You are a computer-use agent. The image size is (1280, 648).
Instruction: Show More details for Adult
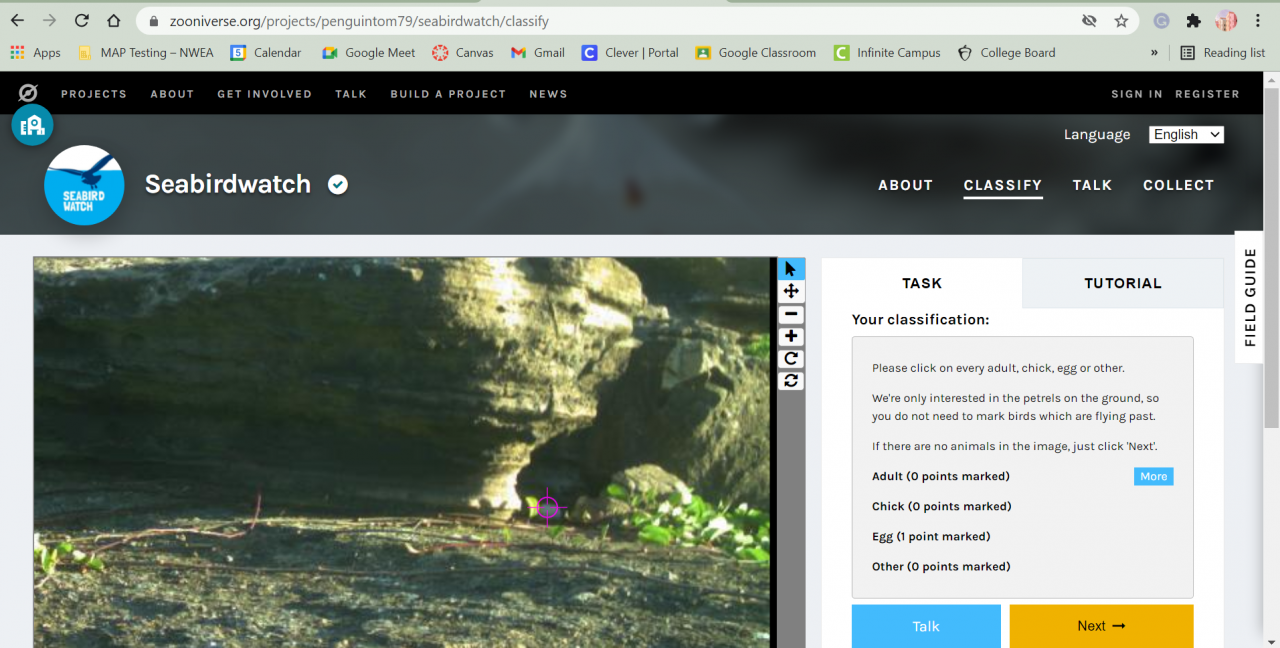point(1153,476)
